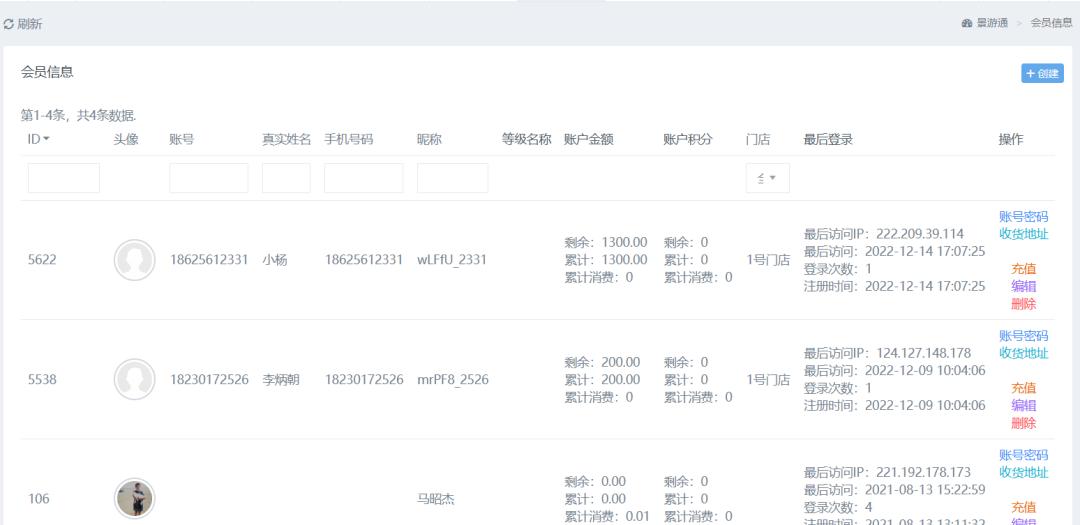
Task: Open 账号密码 for member 5622
Action: pyautogui.click(x=1024, y=217)
